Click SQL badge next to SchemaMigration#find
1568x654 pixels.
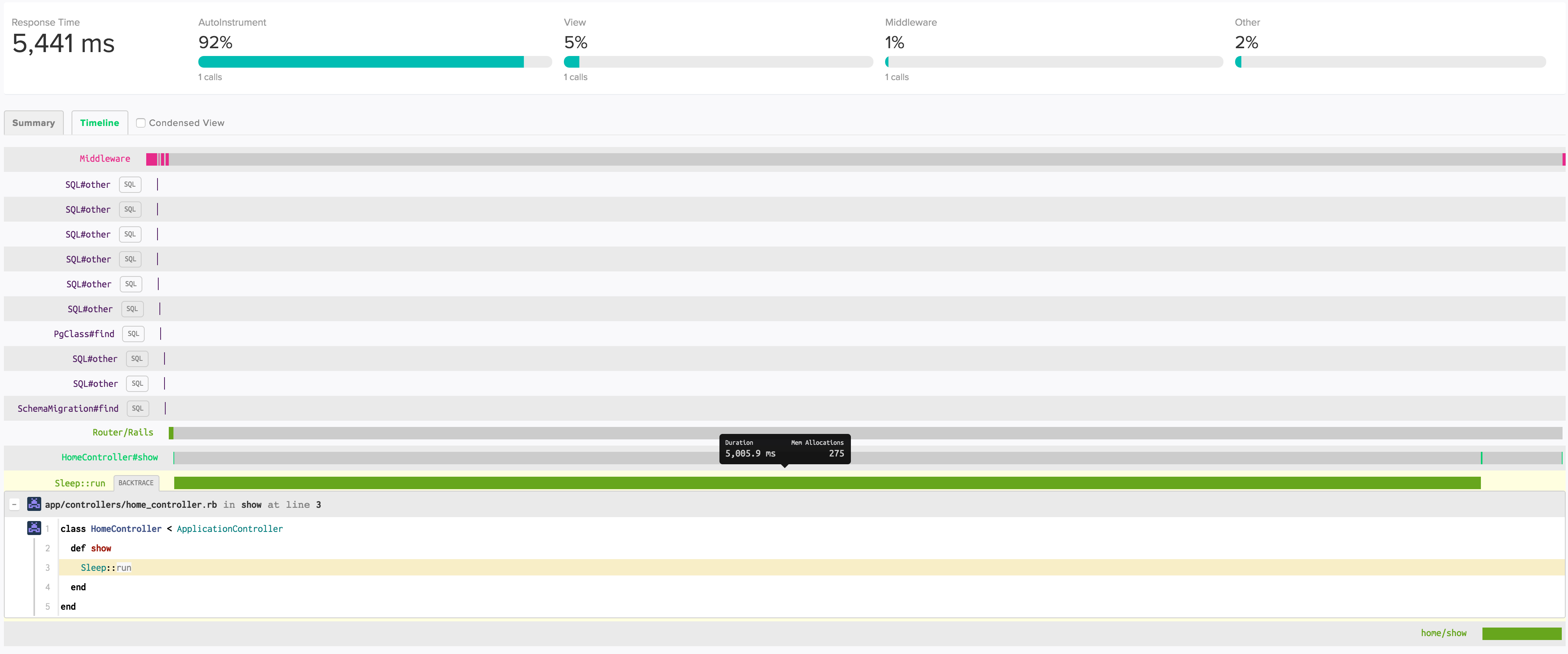pos(138,409)
